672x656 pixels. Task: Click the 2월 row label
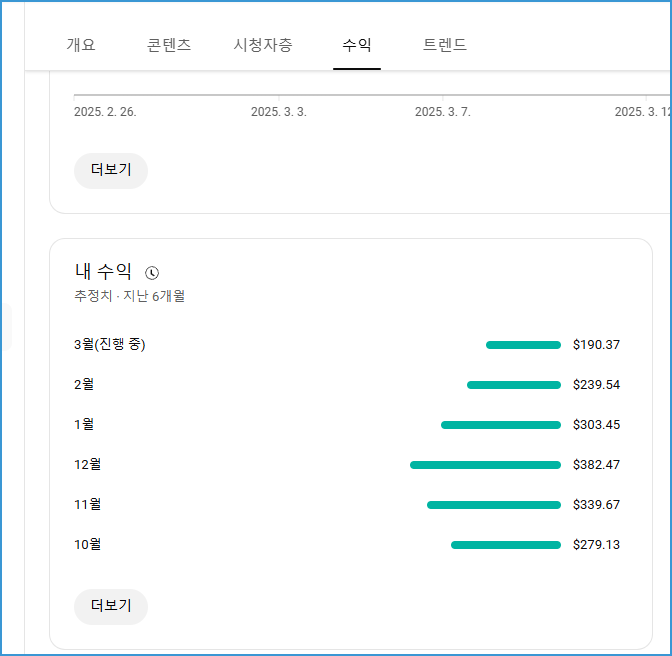84,384
